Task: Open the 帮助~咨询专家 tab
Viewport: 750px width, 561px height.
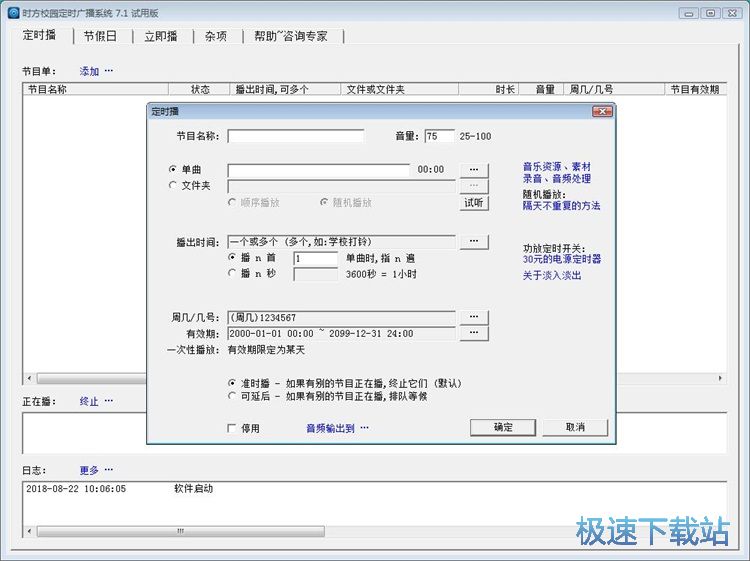Action: coord(291,36)
